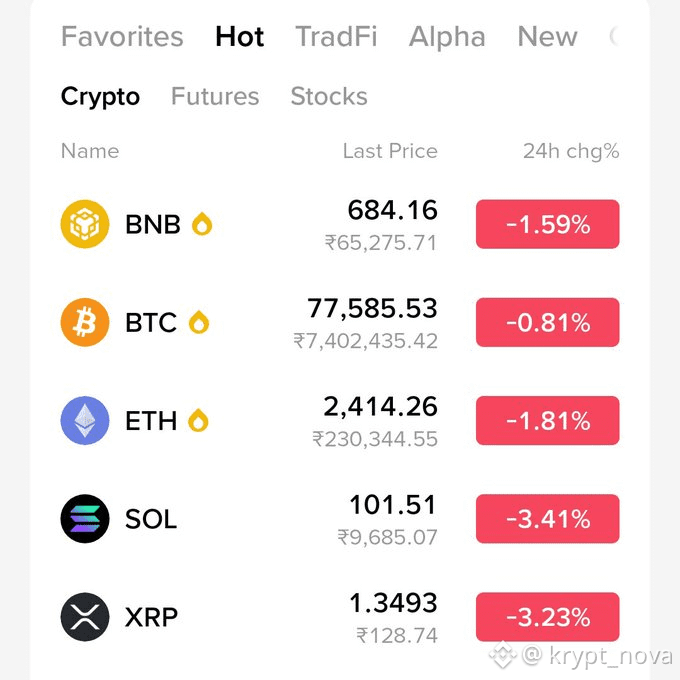Tap the hot flame icon beside BTC
Image resolution: width=680 pixels, height=680 pixels.
click(x=199, y=322)
